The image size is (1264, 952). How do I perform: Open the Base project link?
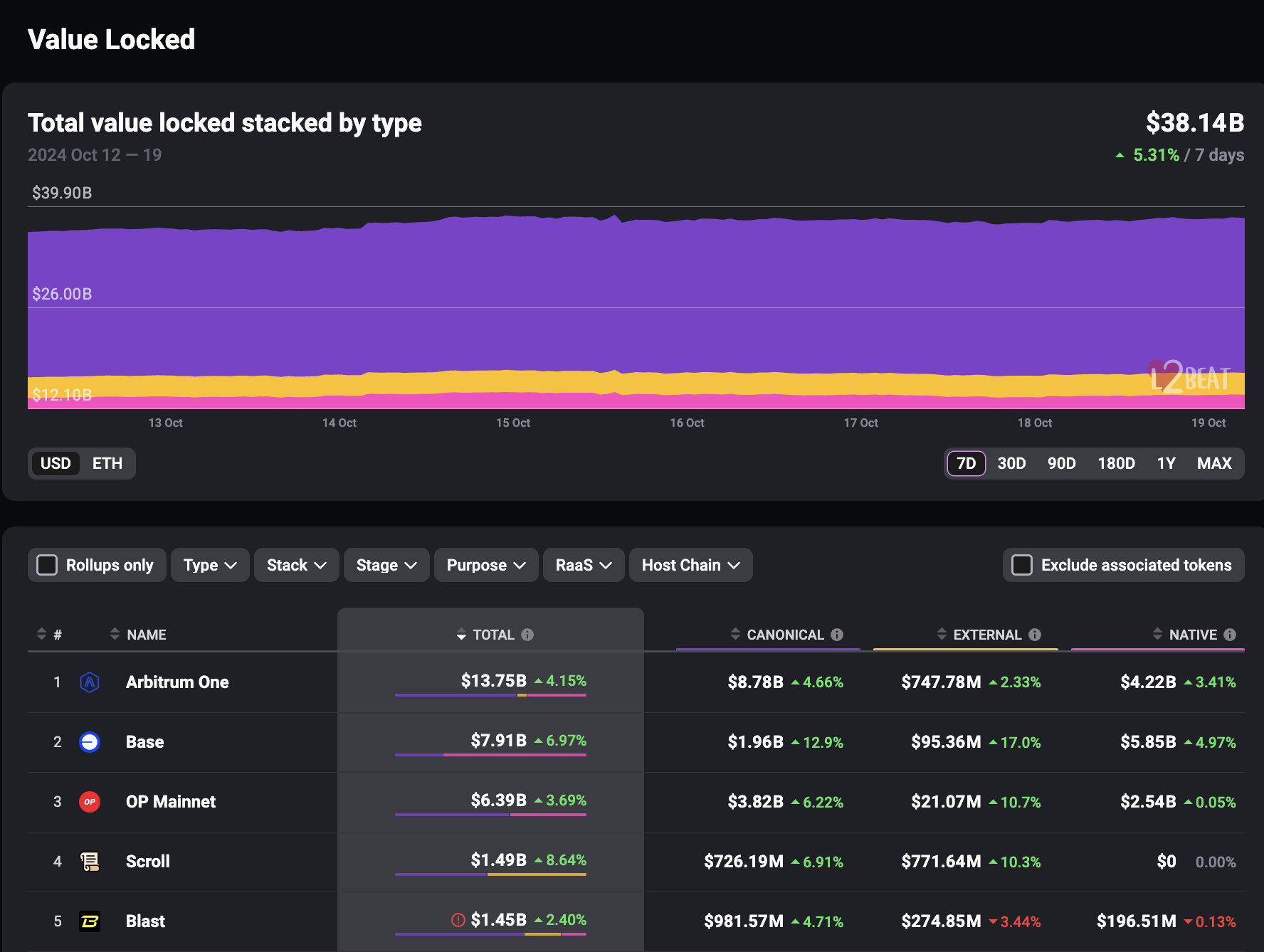click(x=144, y=742)
